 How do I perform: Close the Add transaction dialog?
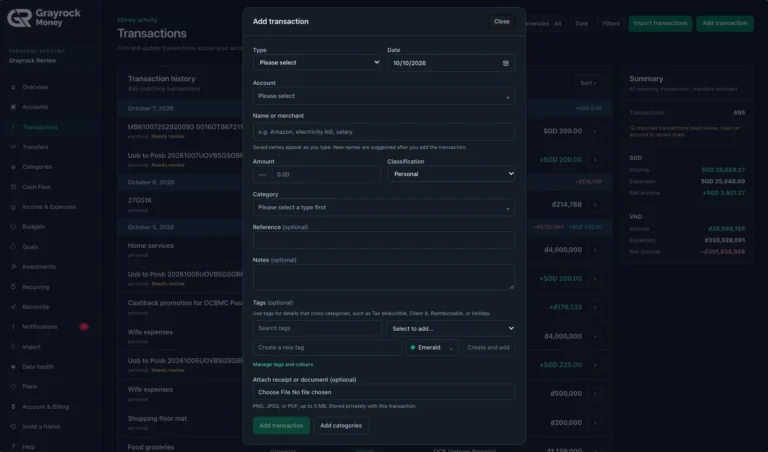coord(502,22)
